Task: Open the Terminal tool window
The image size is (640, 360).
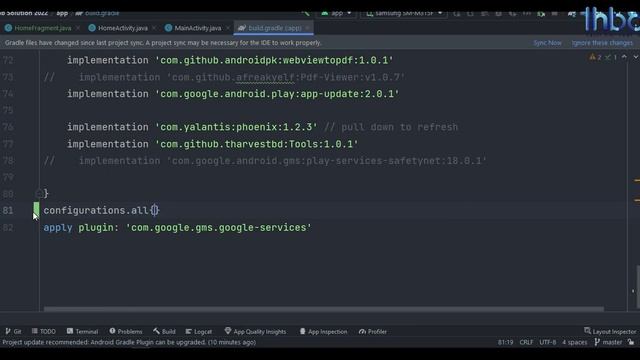Action: [82, 331]
